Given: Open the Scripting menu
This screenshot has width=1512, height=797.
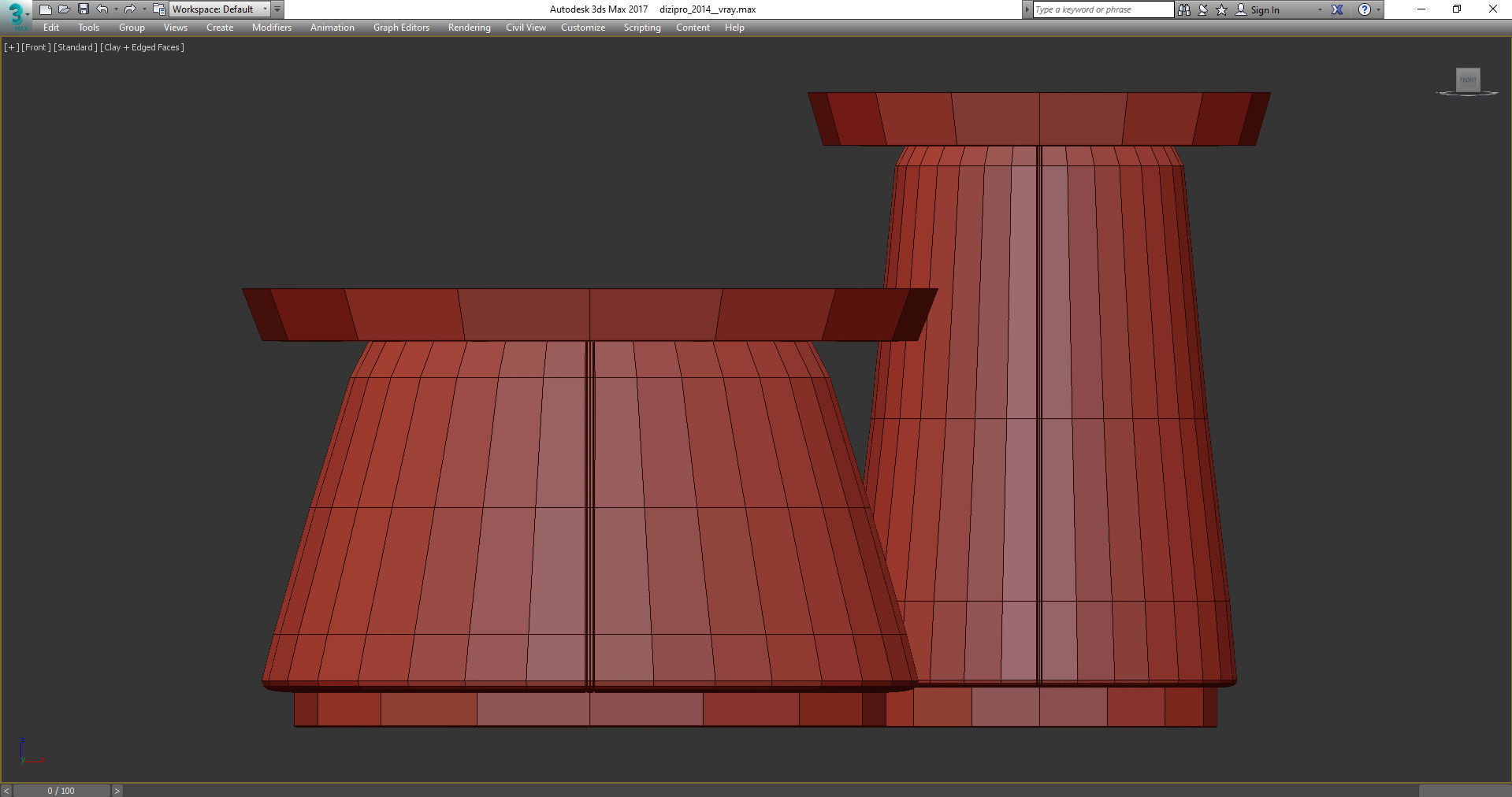Looking at the screenshot, I should (642, 28).
